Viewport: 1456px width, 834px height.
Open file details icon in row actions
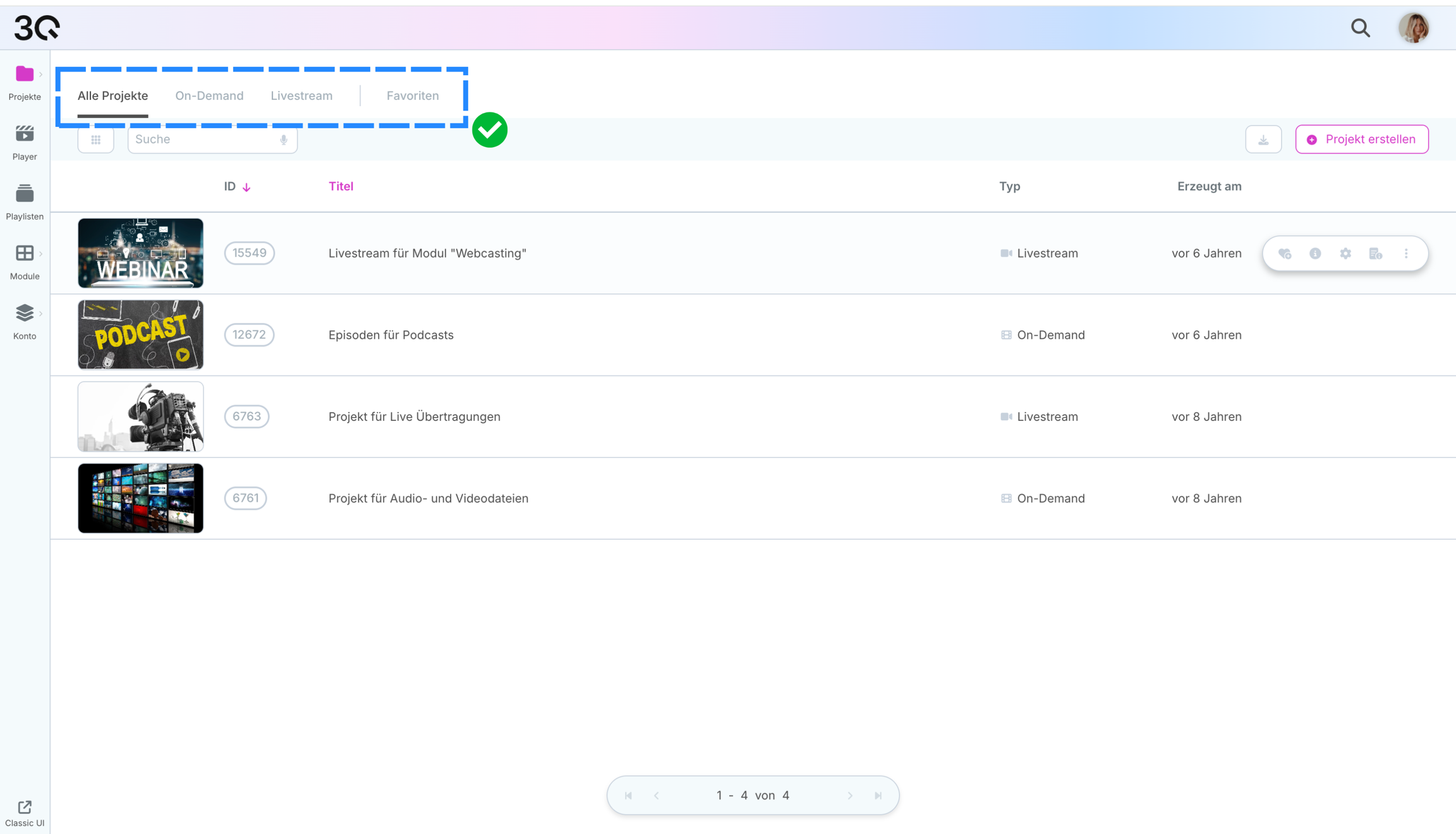(x=1376, y=253)
